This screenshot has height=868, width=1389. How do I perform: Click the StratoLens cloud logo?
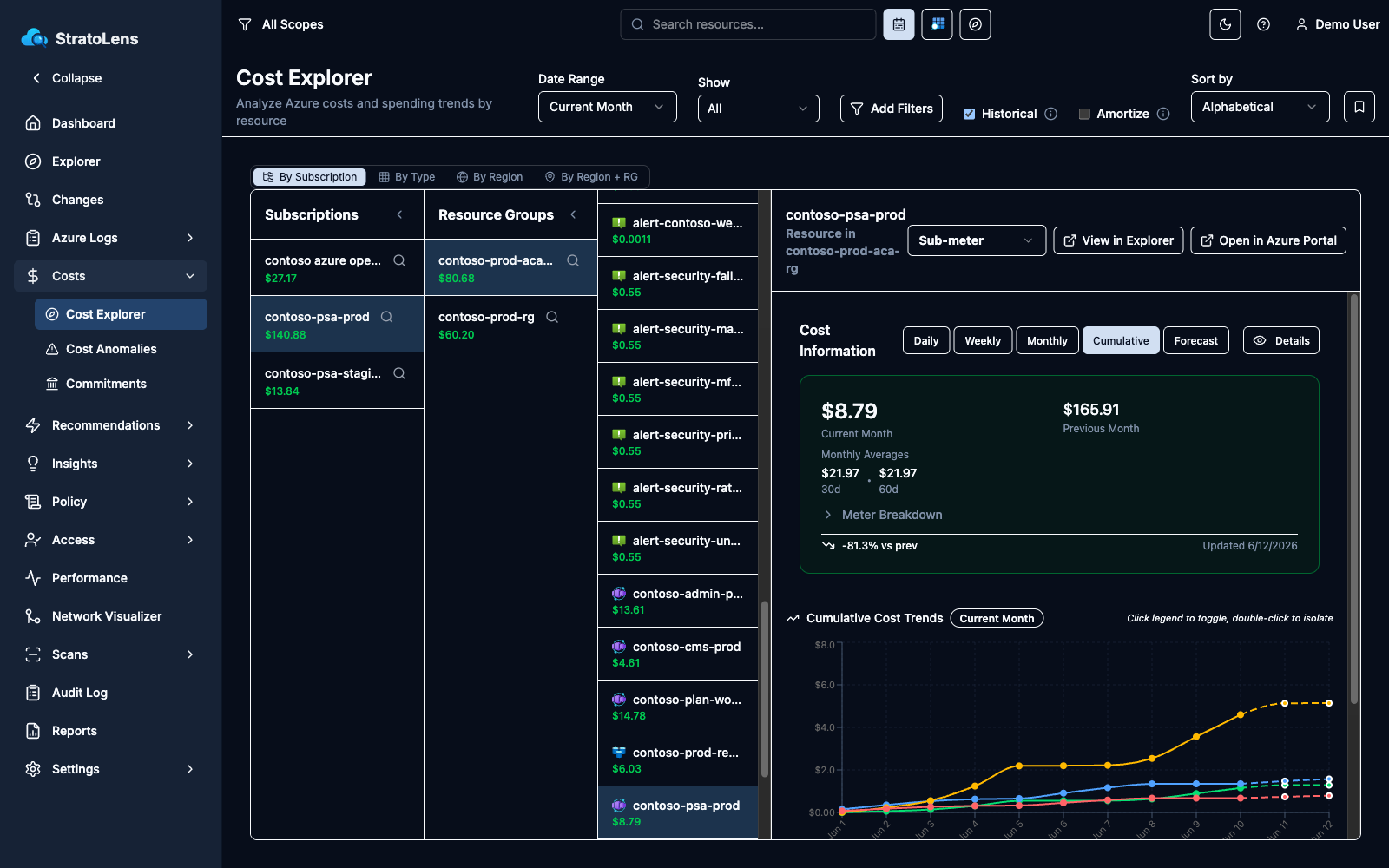click(35, 37)
